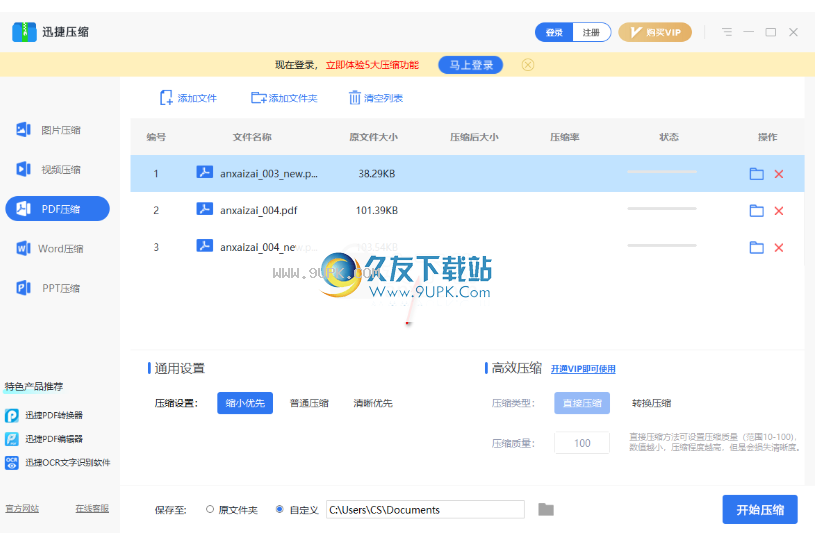Click the 马上登录 banner button
This screenshot has width=818, height=551.
(x=471, y=65)
